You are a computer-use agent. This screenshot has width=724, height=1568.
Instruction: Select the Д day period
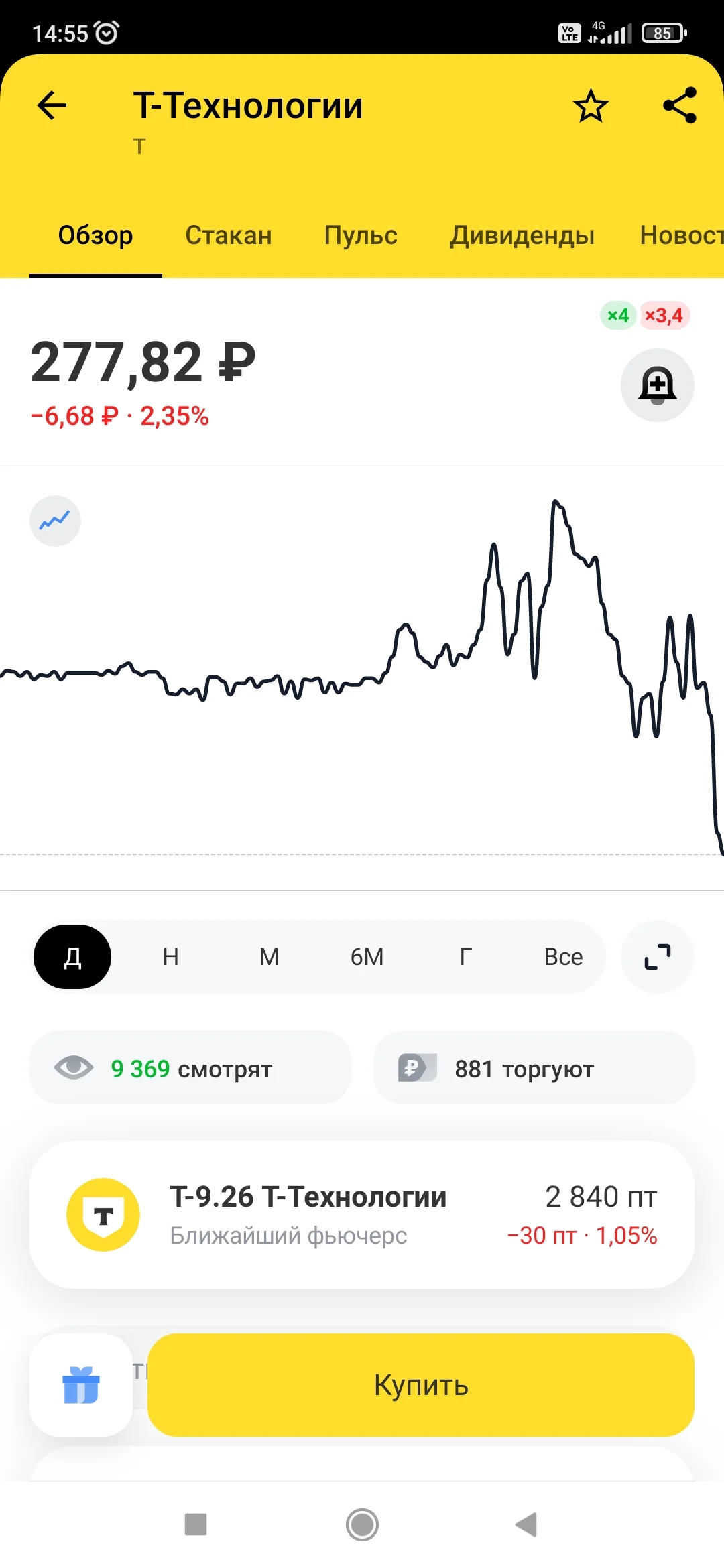72,957
